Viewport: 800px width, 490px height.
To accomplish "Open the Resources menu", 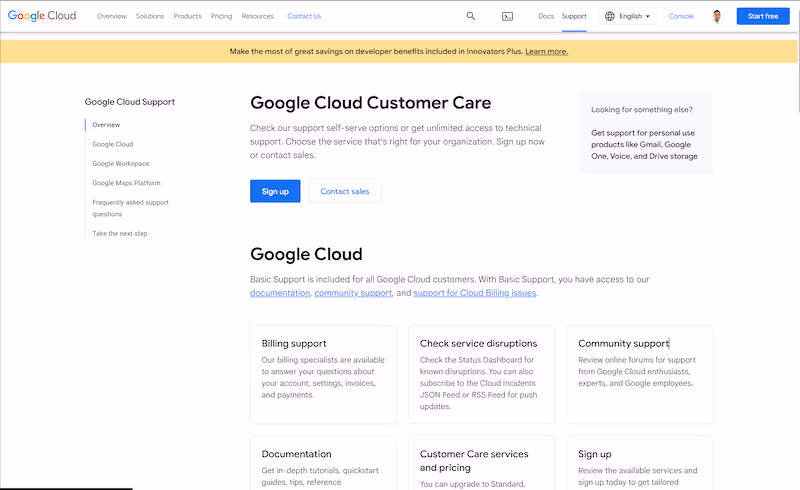I will [x=258, y=16].
